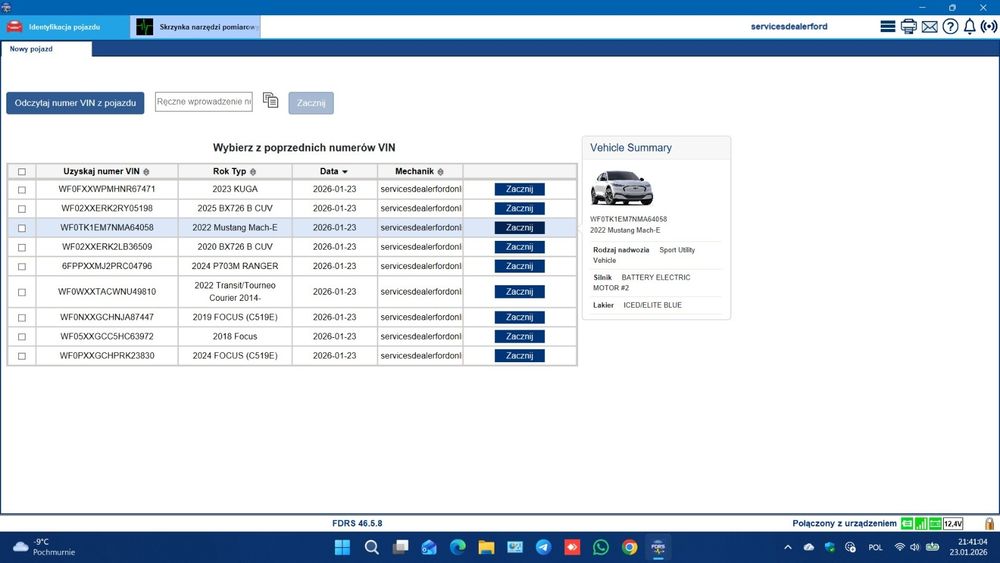
Task: Click Zacznij for 2022 Mustang Mach-E row
Action: (519, 228)
